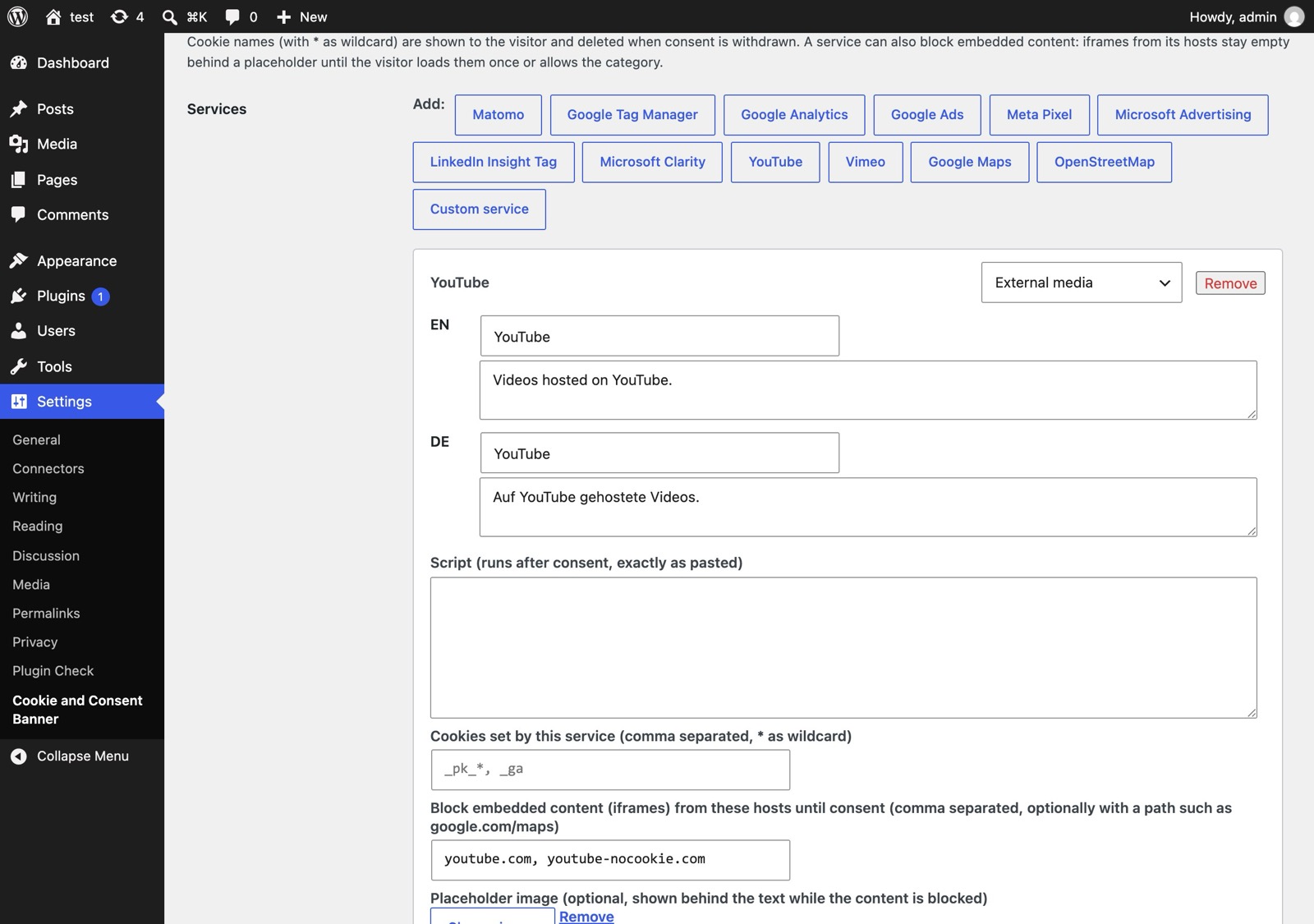Focus the DE description 'Auf YouTube gehostete Videos.'
The height and width of the screenshot is (924, 1314).
coord(868,507)
